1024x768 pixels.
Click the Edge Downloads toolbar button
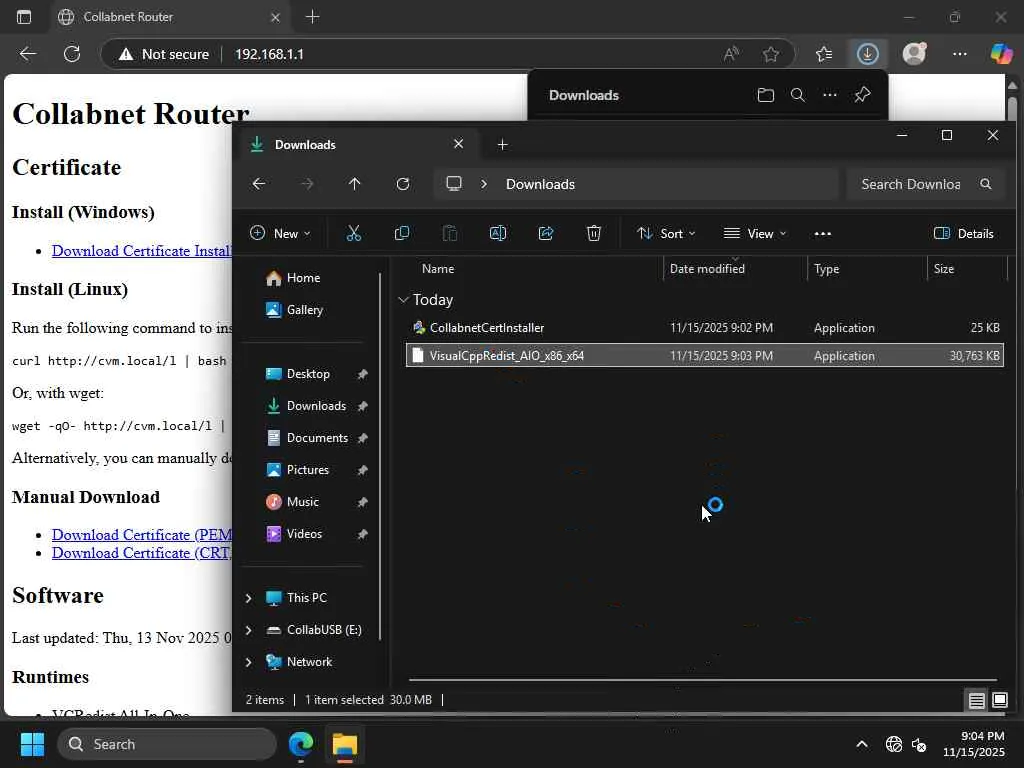(867, 54)
